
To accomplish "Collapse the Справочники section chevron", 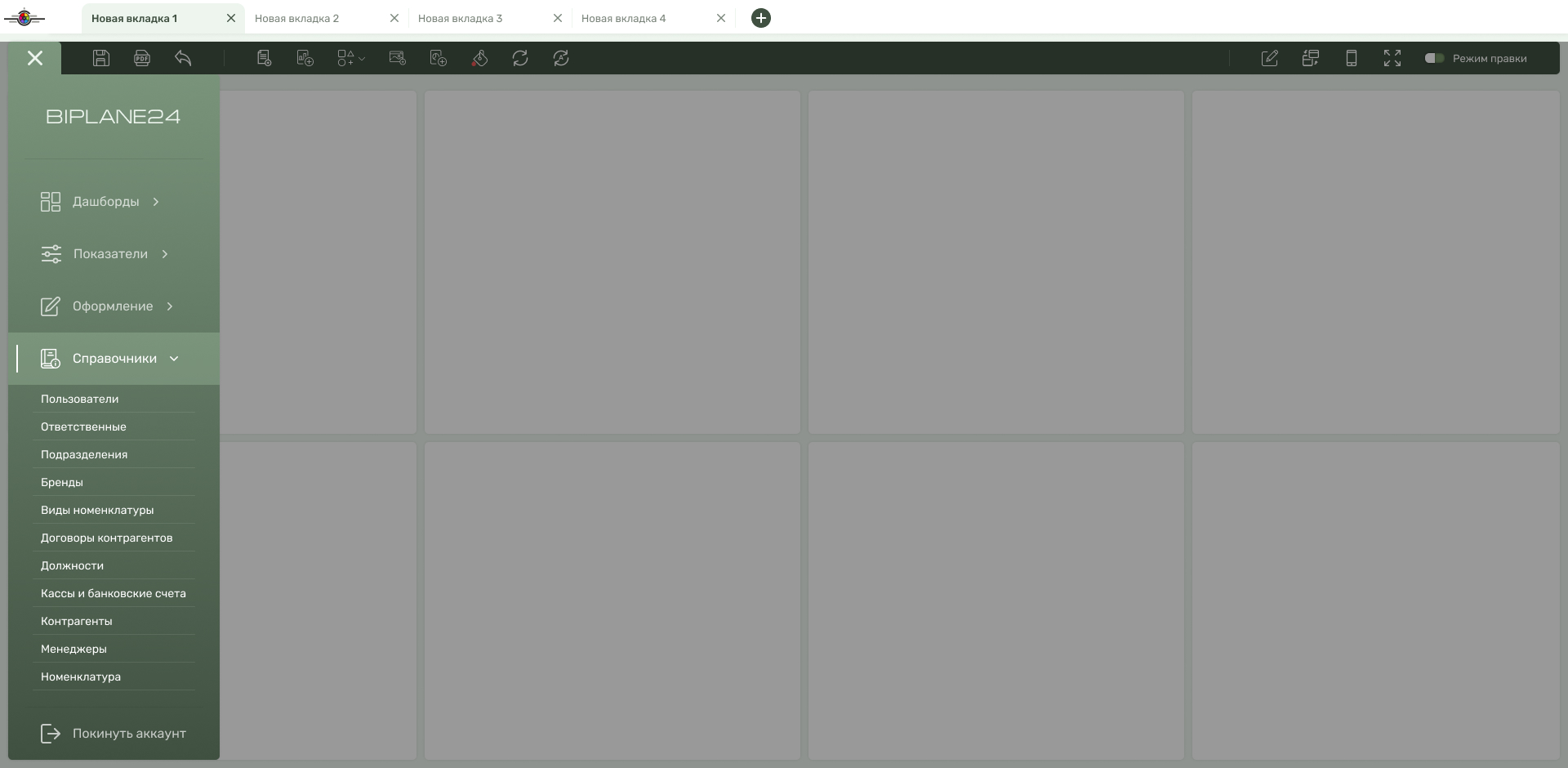I will (174, 359).
